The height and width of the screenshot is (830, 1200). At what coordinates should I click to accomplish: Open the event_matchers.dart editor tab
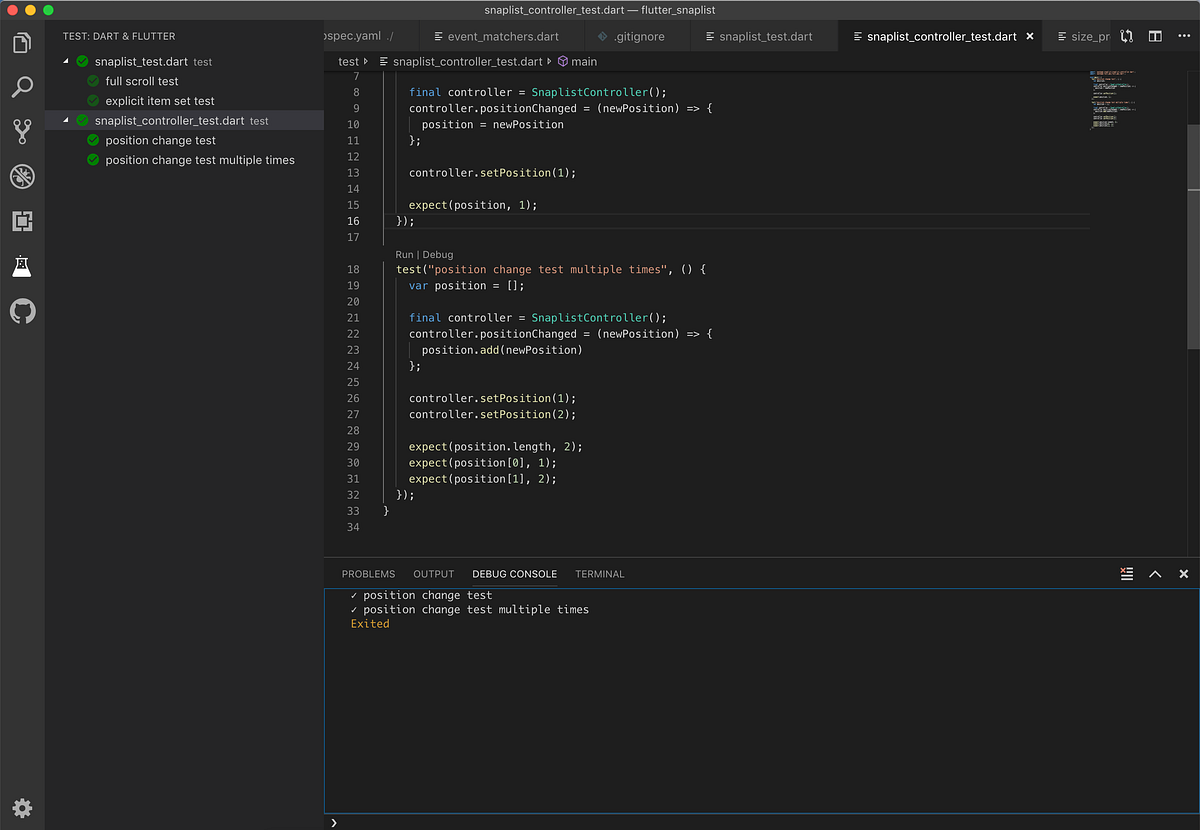coord(496,36)
